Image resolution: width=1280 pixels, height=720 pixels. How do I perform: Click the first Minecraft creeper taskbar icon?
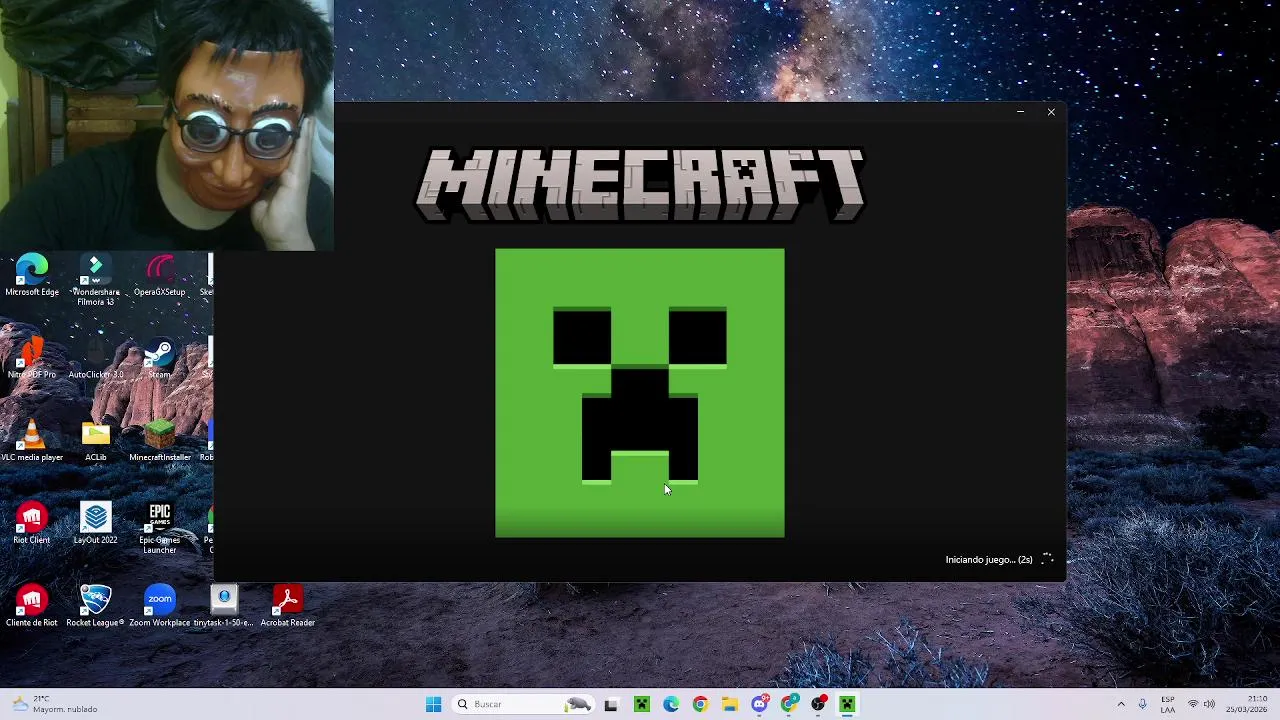coord(641,704)
